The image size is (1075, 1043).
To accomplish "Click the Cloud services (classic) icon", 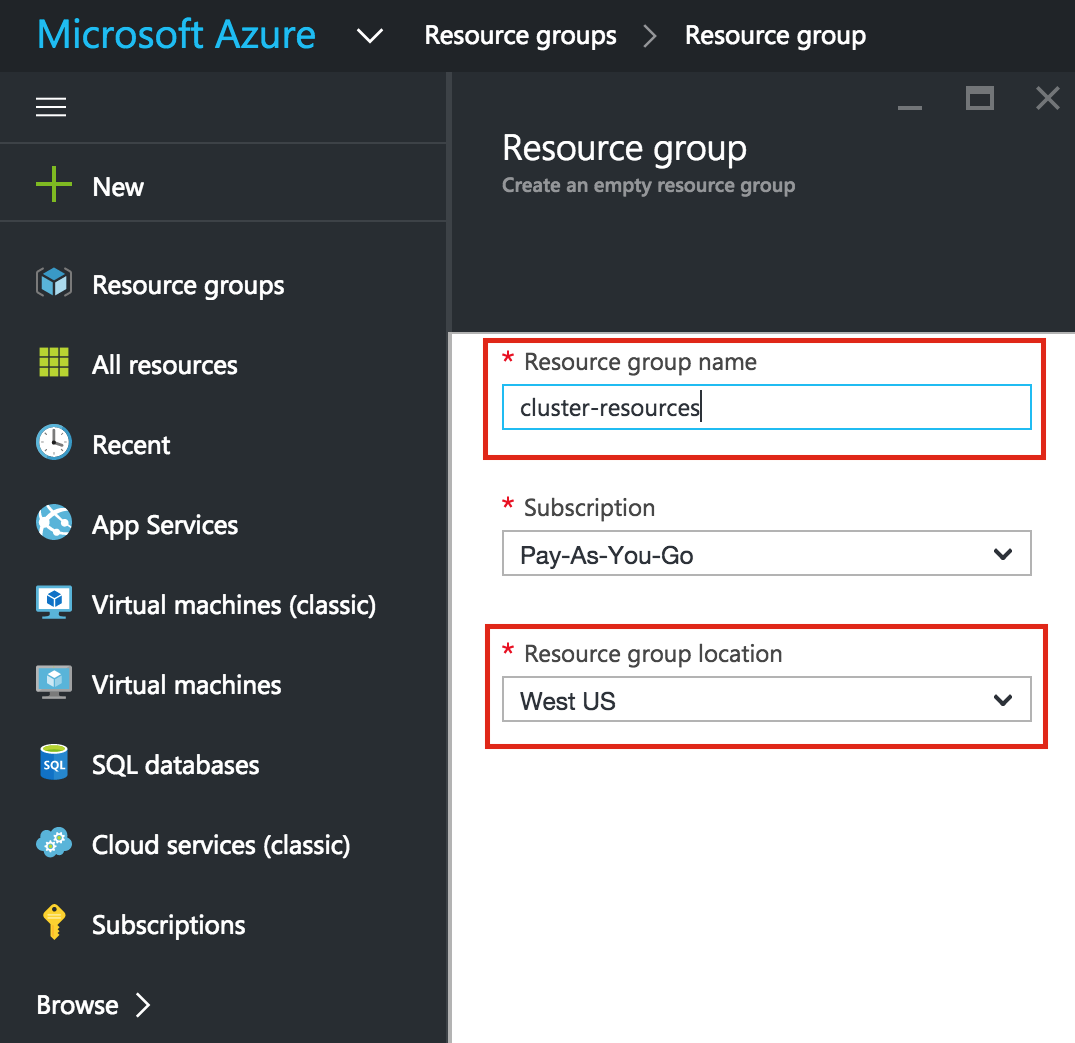I will (53, 843).
